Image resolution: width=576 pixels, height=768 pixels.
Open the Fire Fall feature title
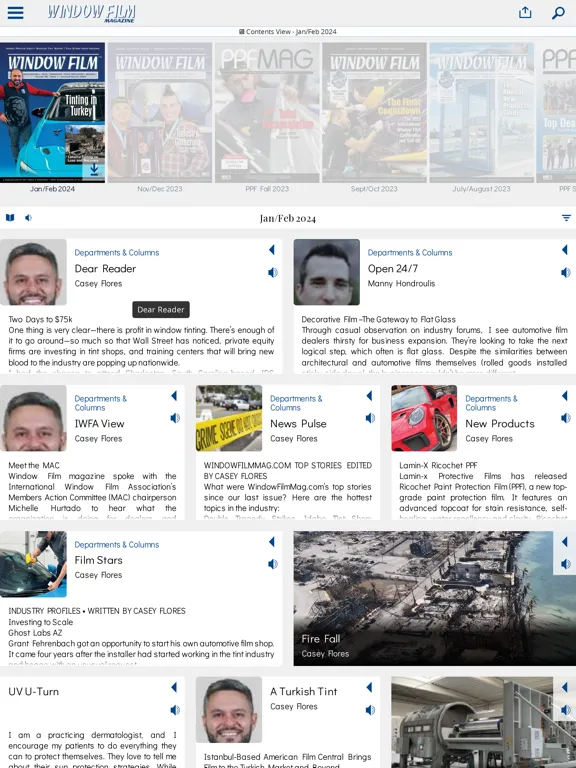pyautogui.click(x=321, y=639)
